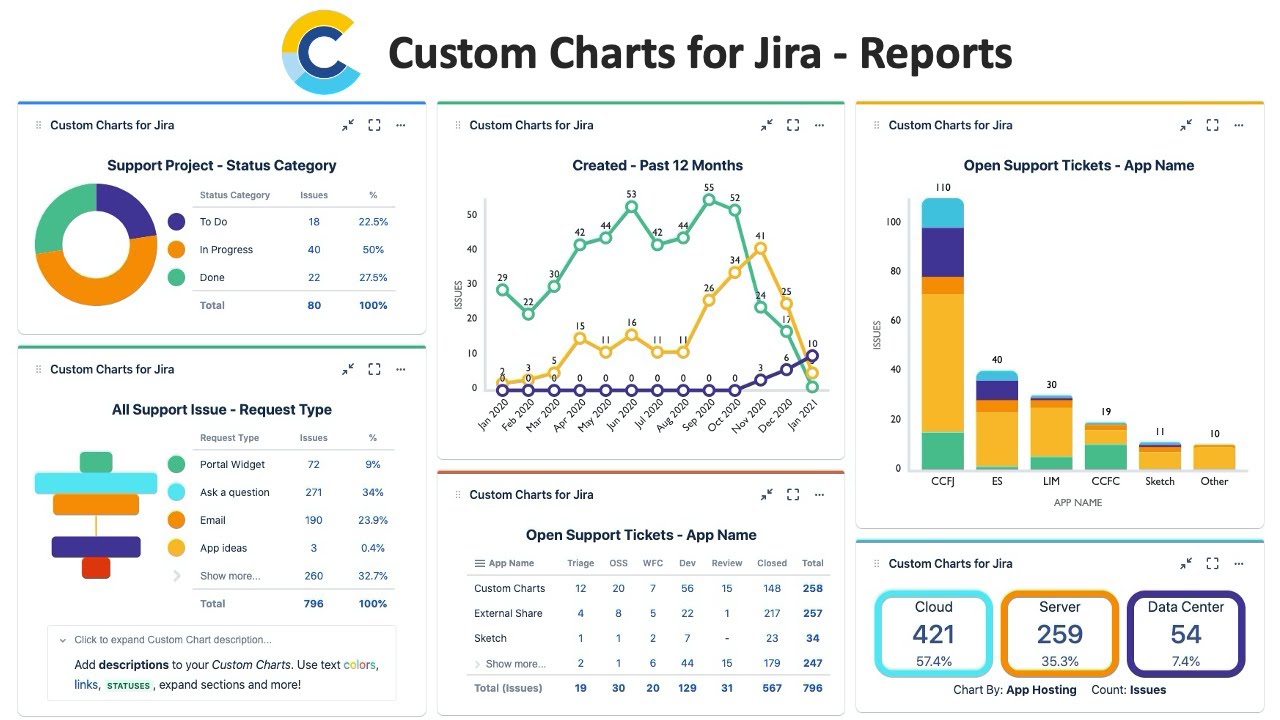Click the To Do issues count 18
The image size is (1280, 720).
(314, 222)
